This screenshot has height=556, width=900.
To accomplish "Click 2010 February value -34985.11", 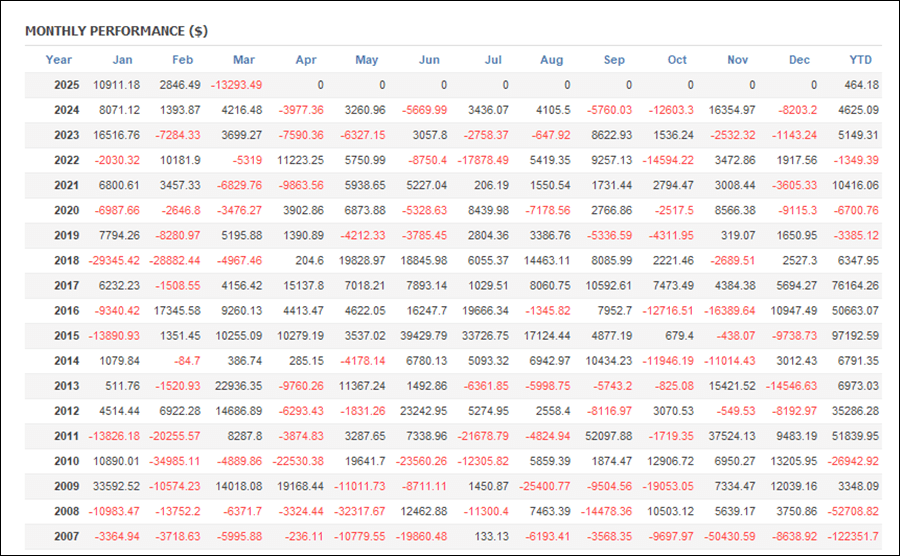I will coord(175,461).
